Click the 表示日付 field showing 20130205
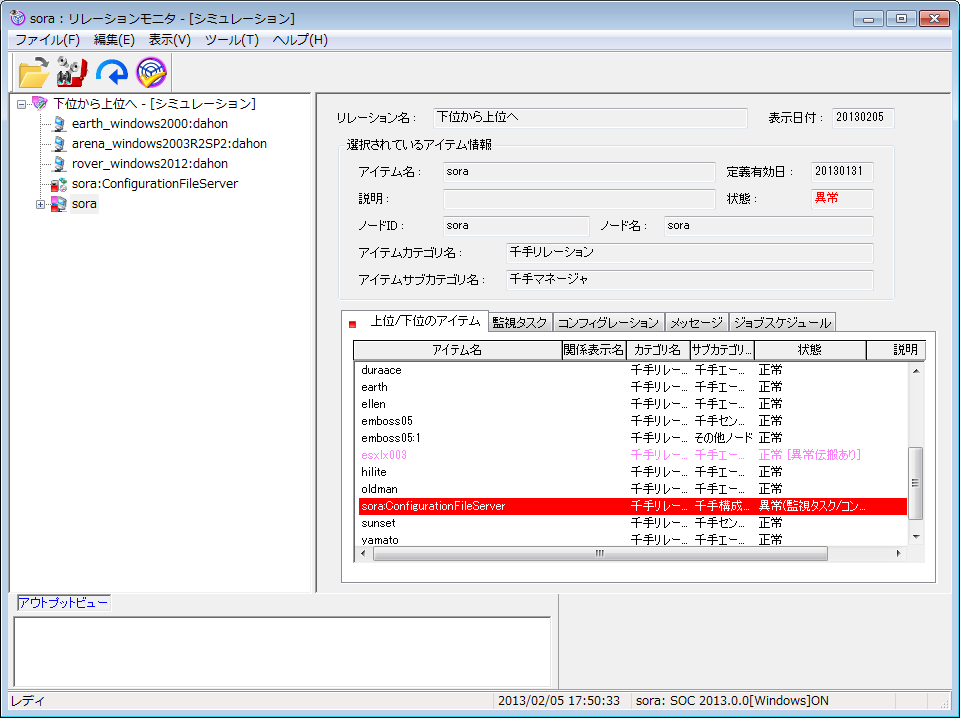 click(863, 118)
